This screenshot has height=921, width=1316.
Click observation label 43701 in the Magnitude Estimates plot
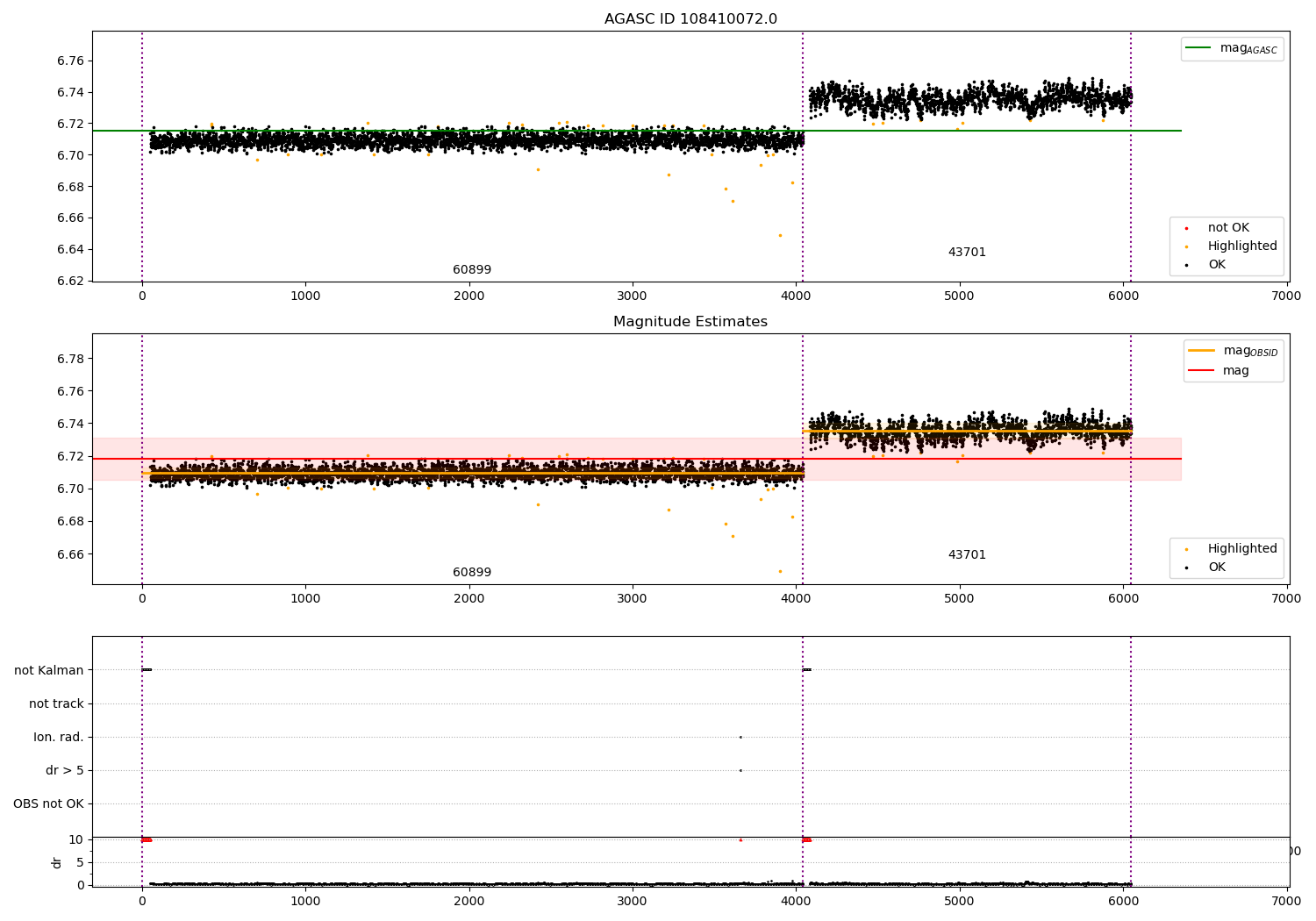[x=967, y=555]
